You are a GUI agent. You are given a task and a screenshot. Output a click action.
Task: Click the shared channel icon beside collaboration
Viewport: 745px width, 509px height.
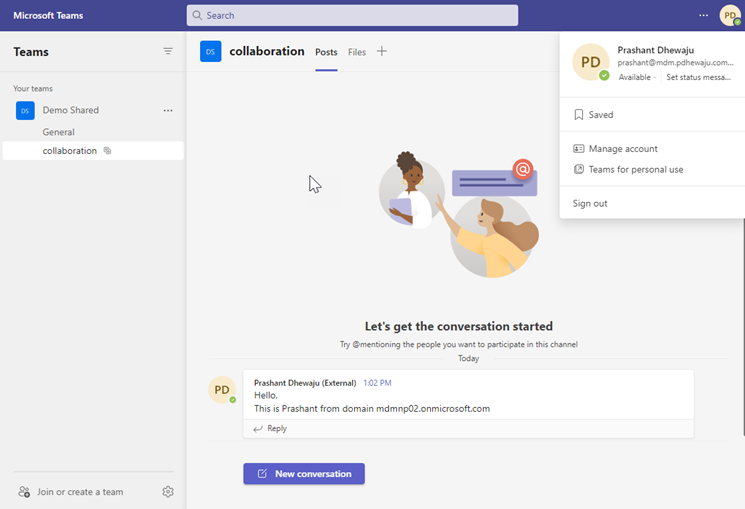pos(107,151)
